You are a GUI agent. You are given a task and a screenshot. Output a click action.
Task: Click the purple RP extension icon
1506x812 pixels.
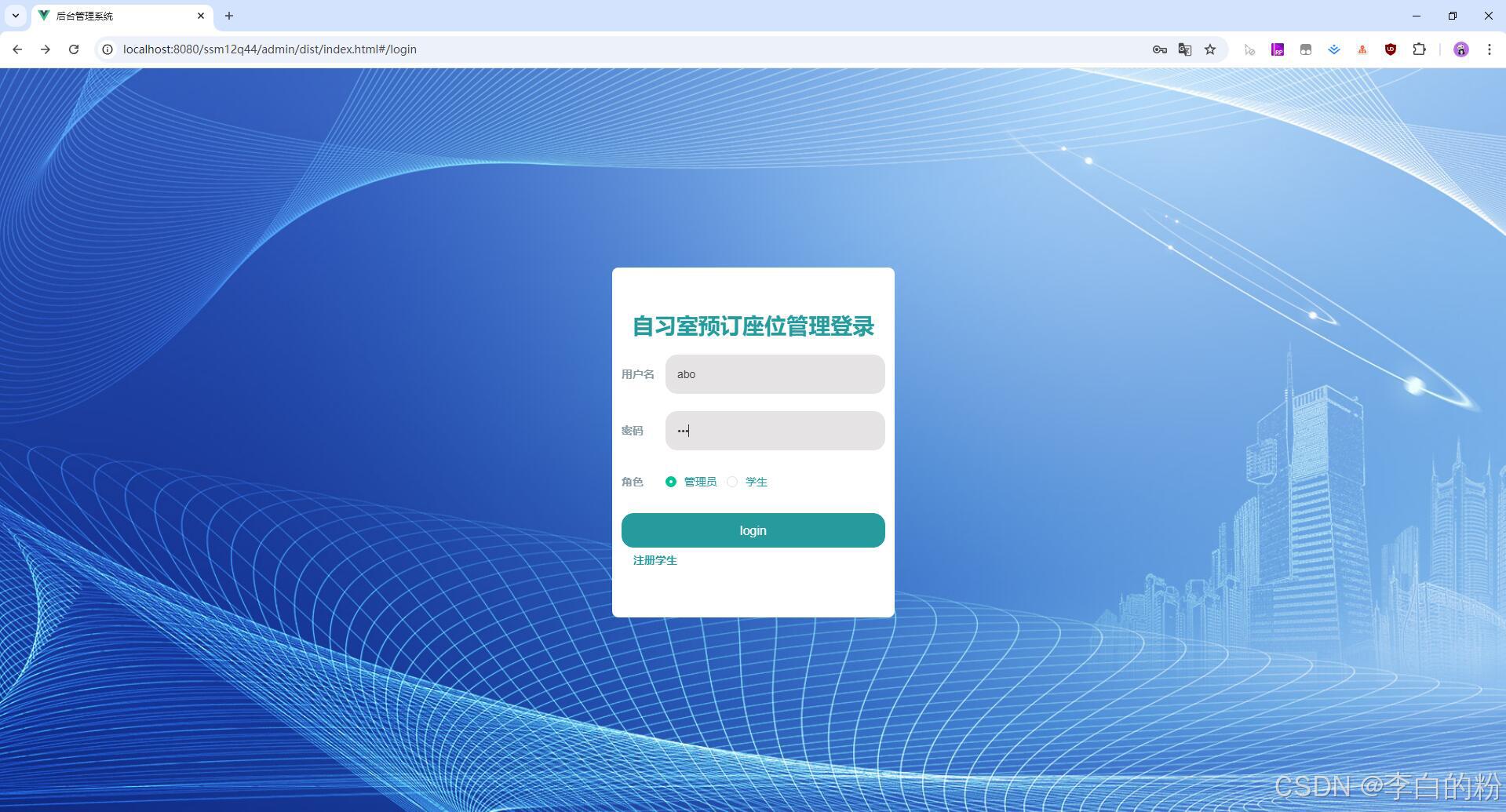point(1278,49)
